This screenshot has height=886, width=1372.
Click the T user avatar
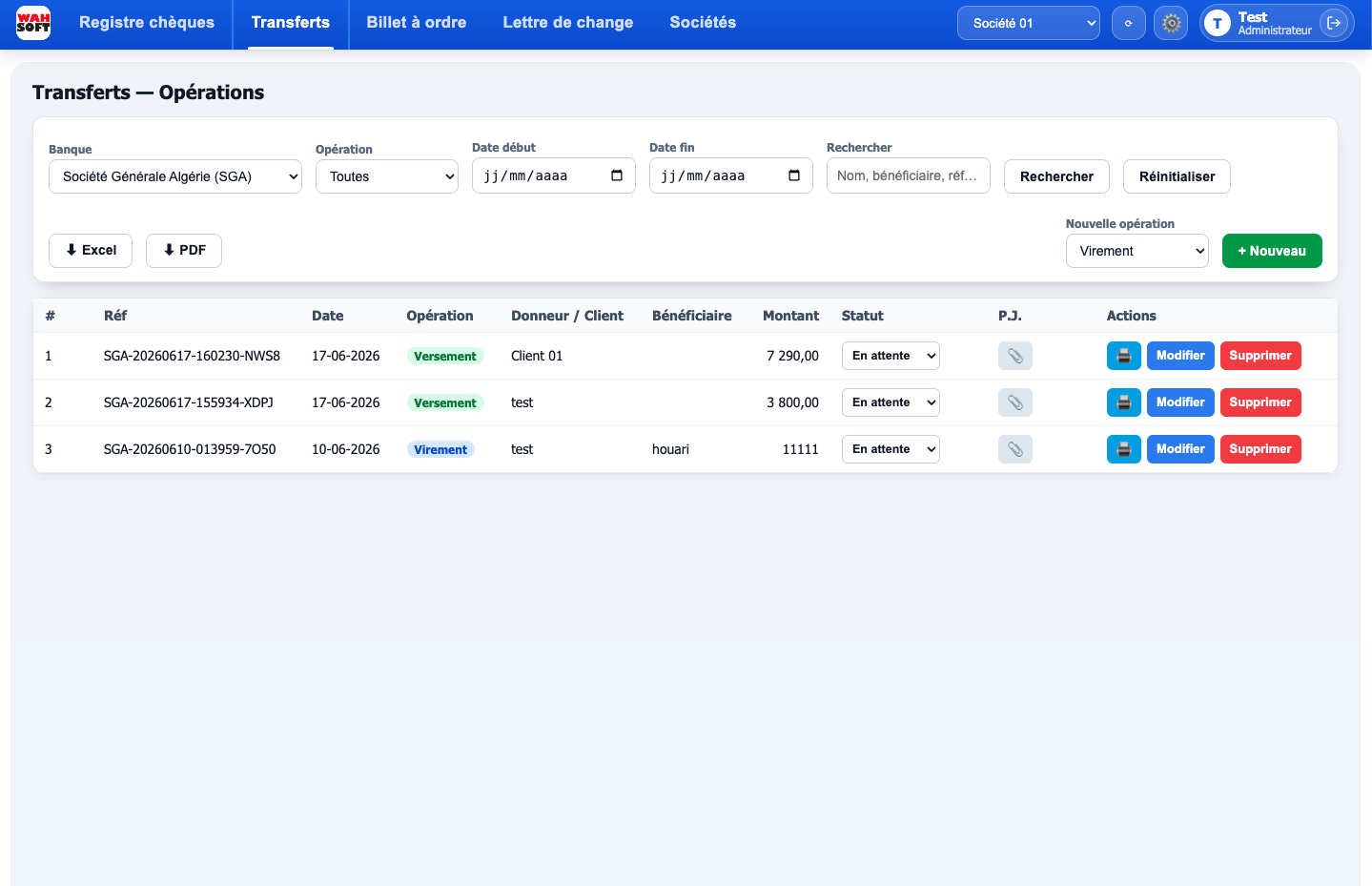tap(1218, 23)
